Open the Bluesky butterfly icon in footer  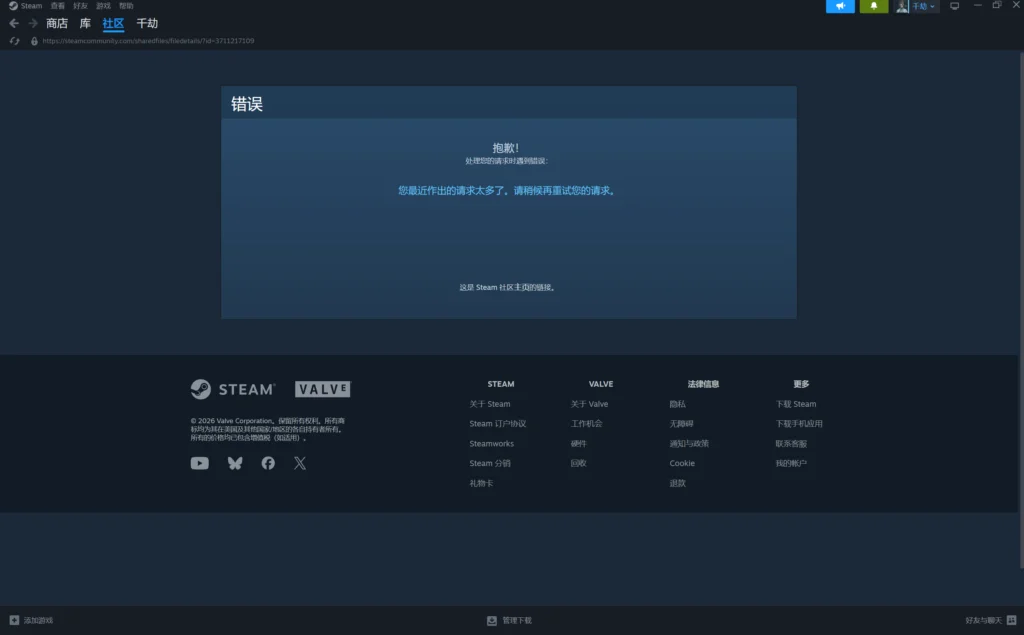click(235, 463)
